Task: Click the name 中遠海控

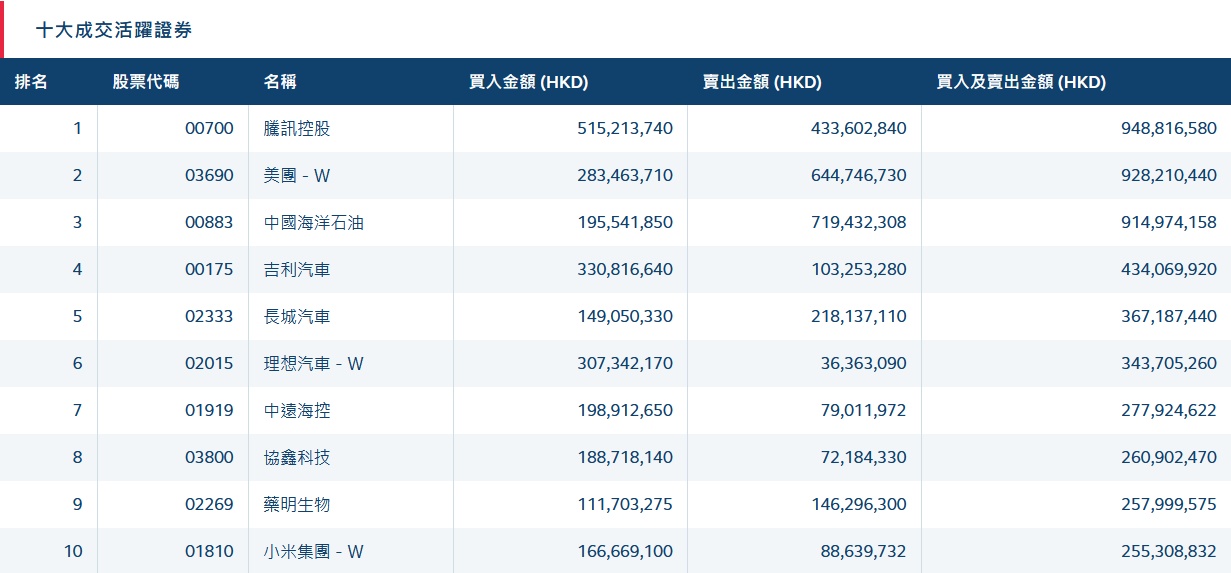Action: tap(297, 410)
